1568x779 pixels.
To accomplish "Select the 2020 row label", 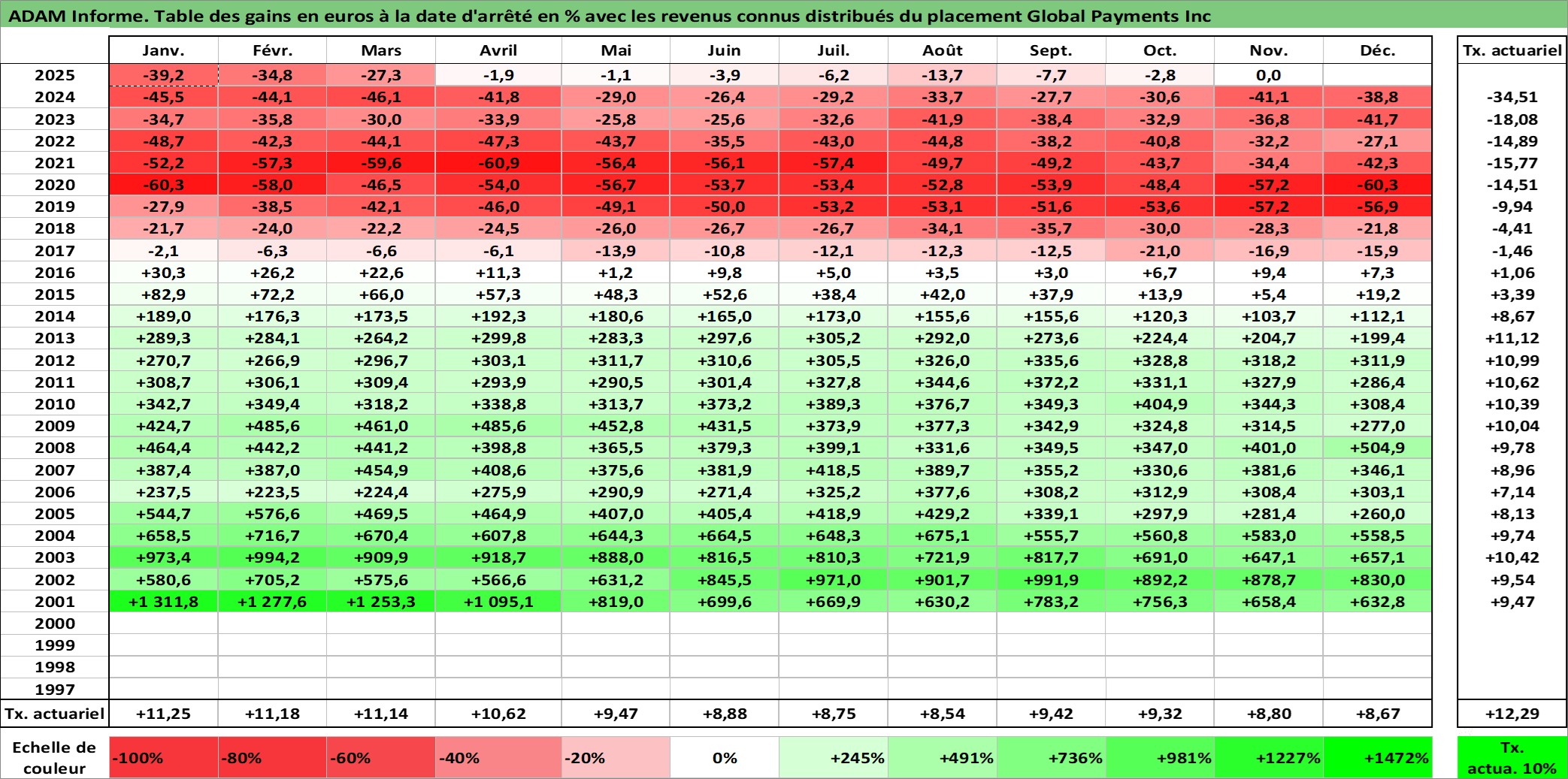I will pos(55,185).
